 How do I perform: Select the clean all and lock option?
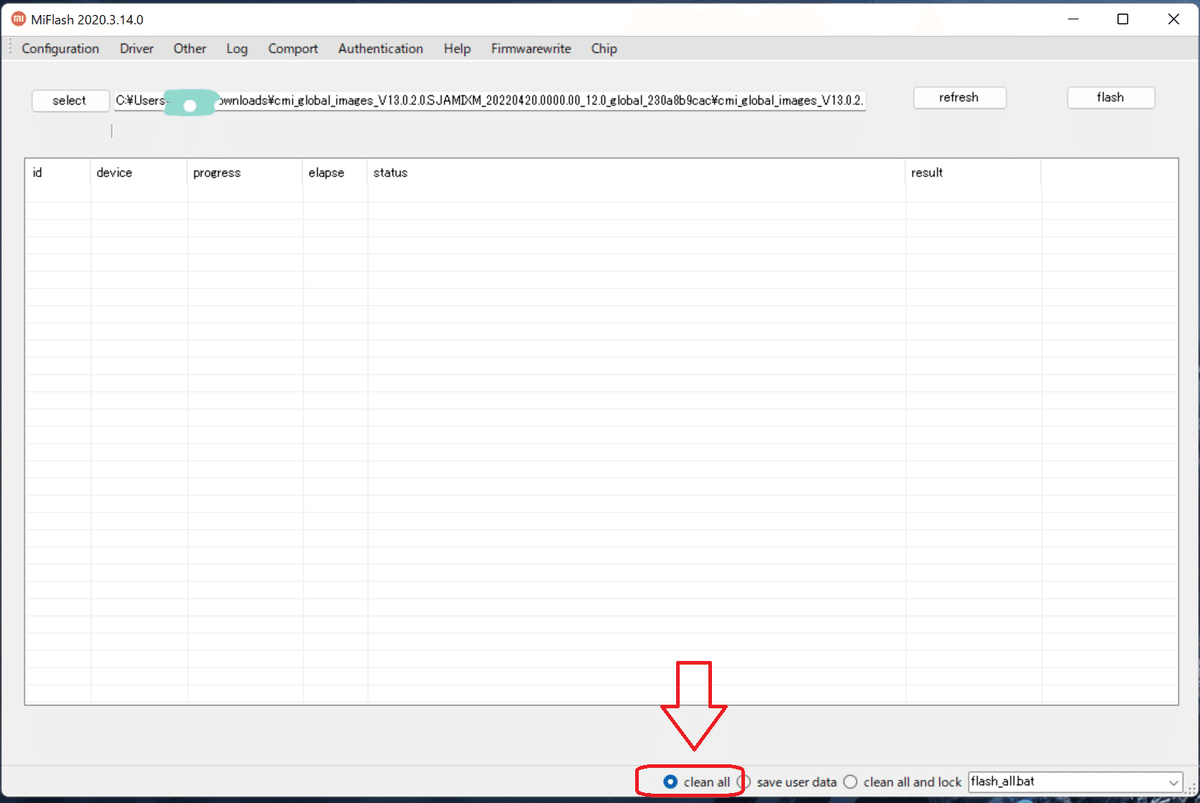850,782
